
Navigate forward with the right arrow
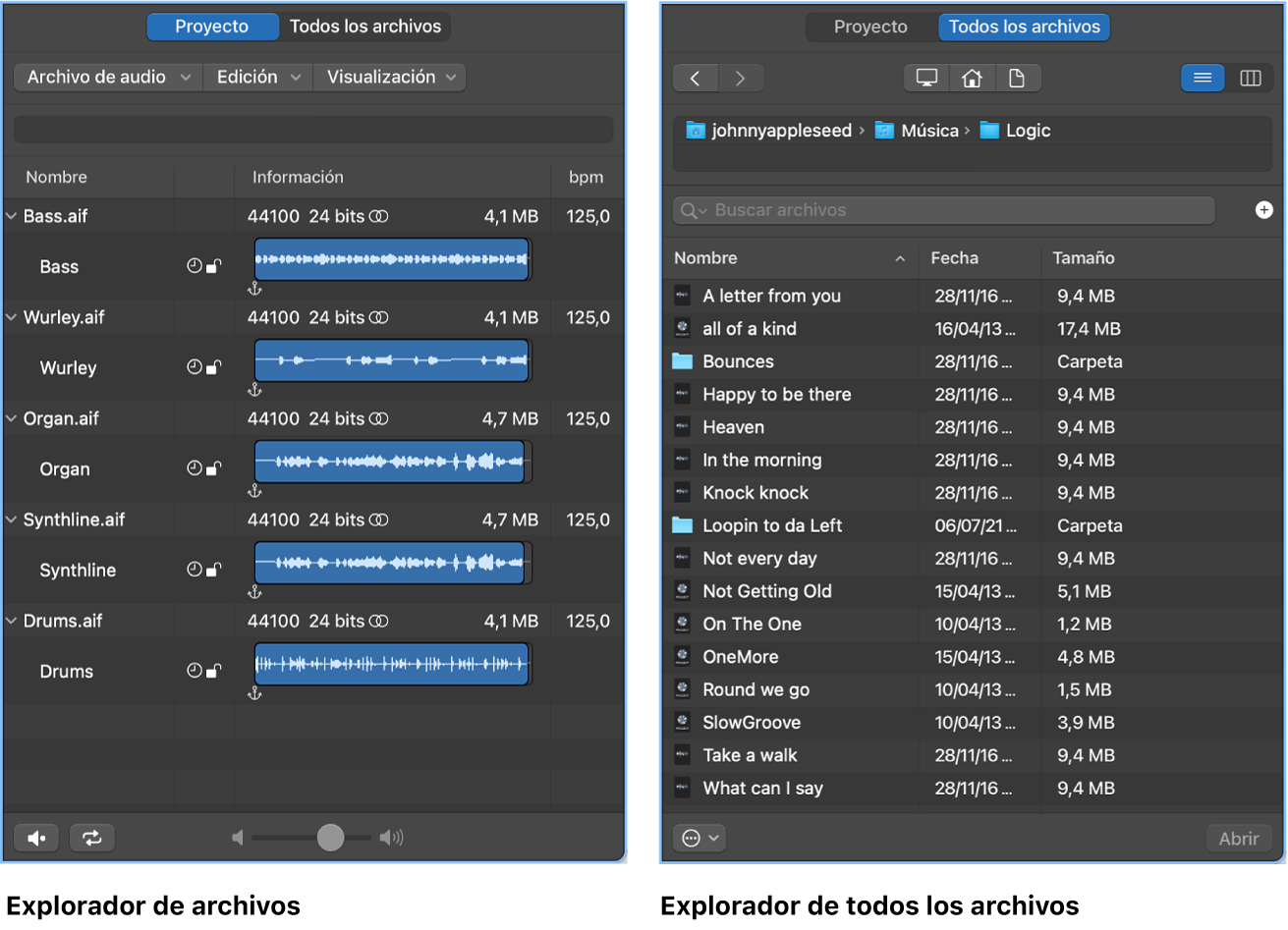(x=741, y=78)
